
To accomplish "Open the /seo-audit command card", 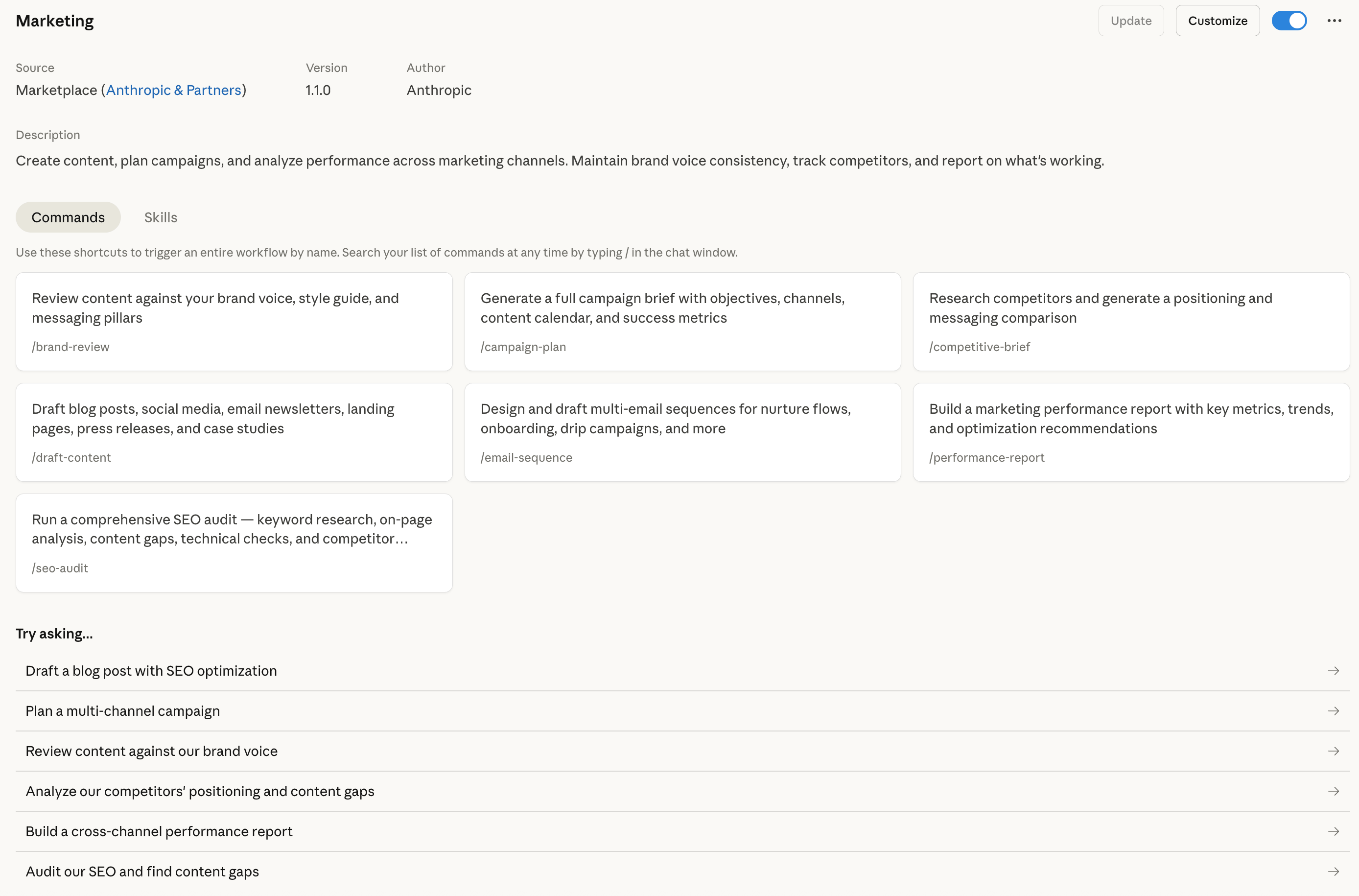I will [x=234, y=543].
